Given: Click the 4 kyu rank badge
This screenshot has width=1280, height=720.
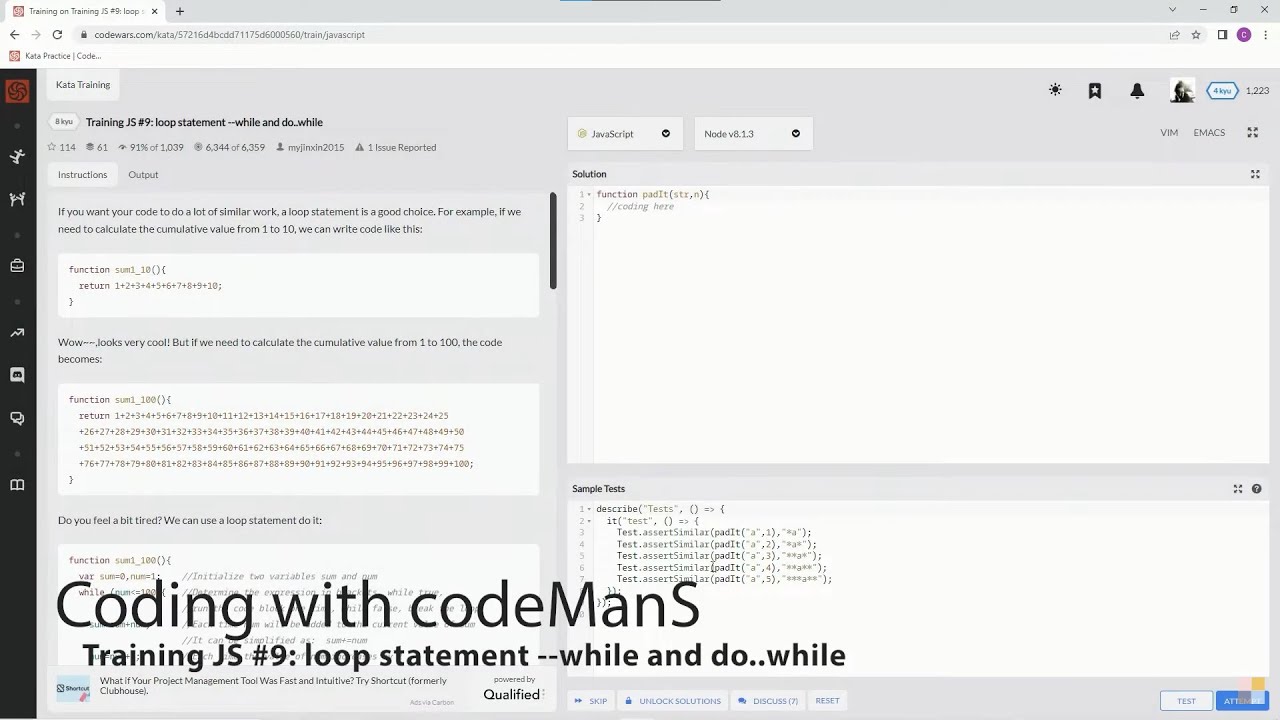Looking at the screenshot, I should (x=1222, y=90).
